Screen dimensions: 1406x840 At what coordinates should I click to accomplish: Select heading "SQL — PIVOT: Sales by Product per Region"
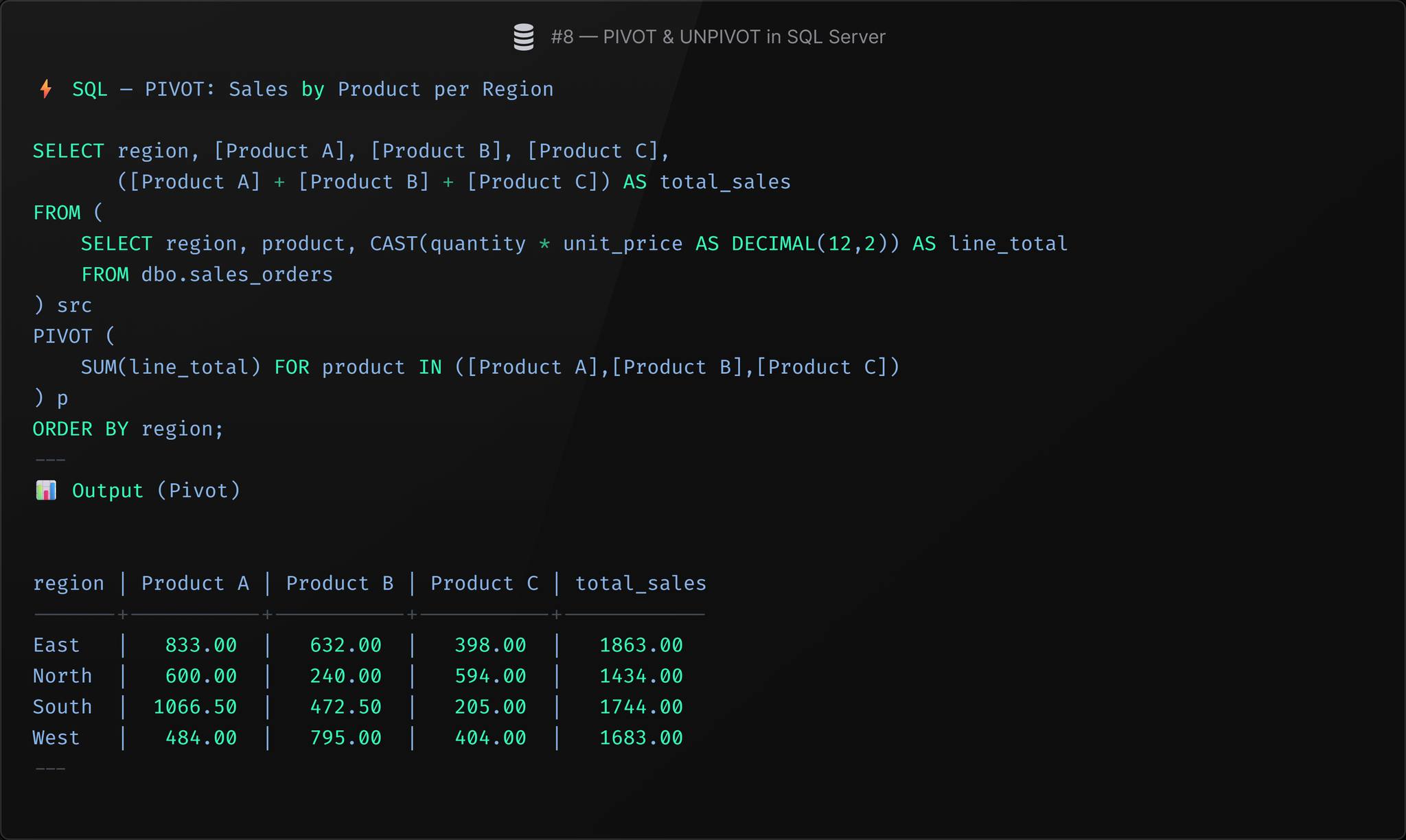pyautogui.click(x=313, y=89)
